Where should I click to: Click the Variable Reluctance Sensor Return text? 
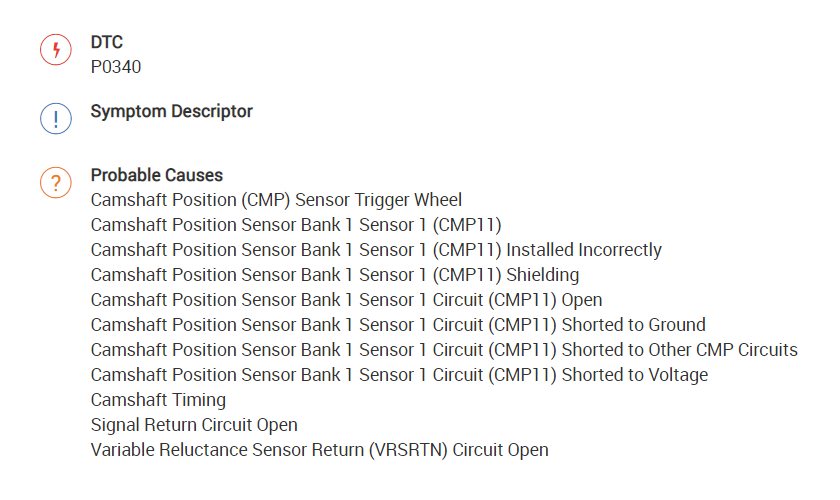[230, 450]
